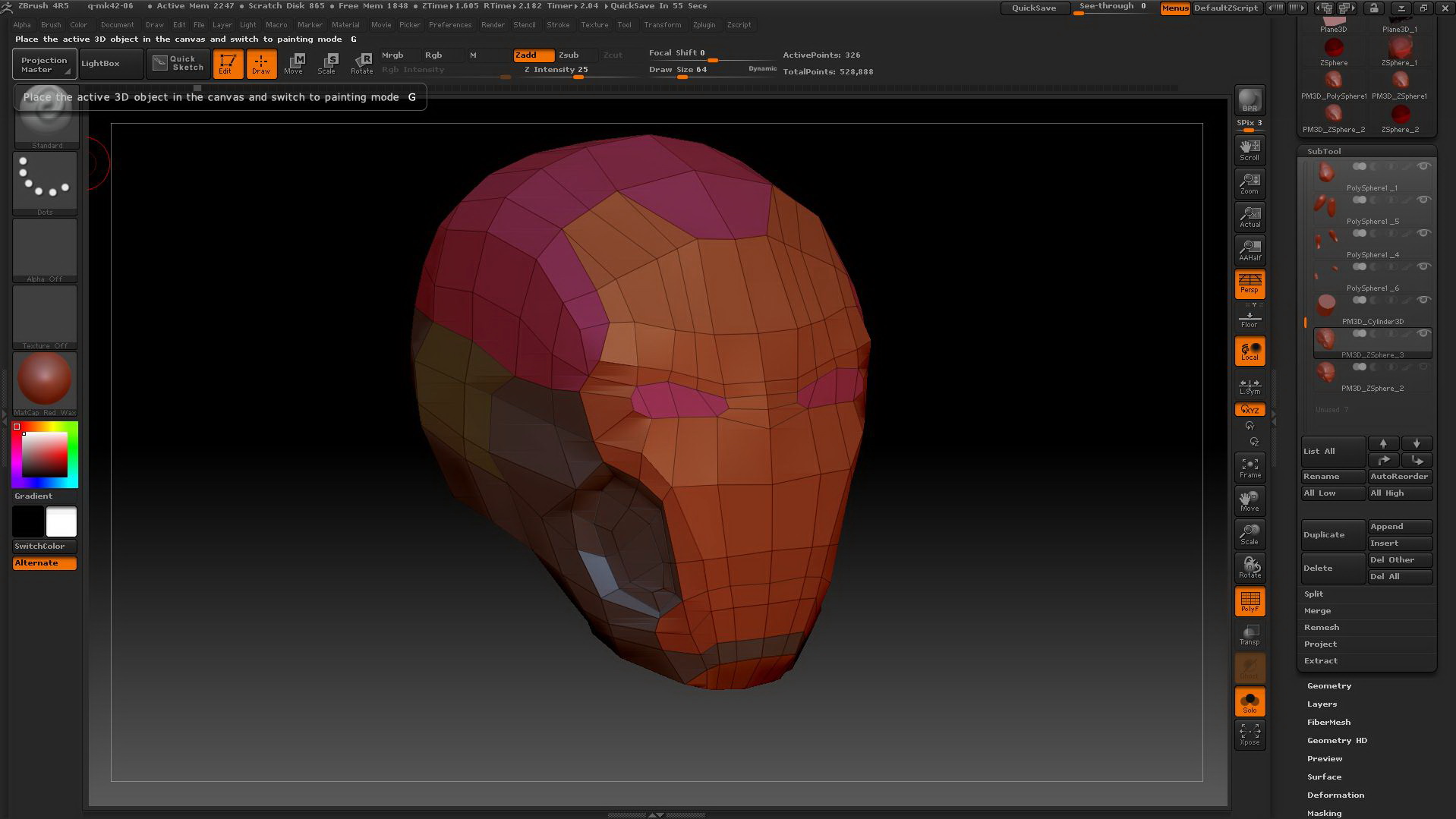
Task: Expand the Deformation section
Action: tap(1335, 795)
